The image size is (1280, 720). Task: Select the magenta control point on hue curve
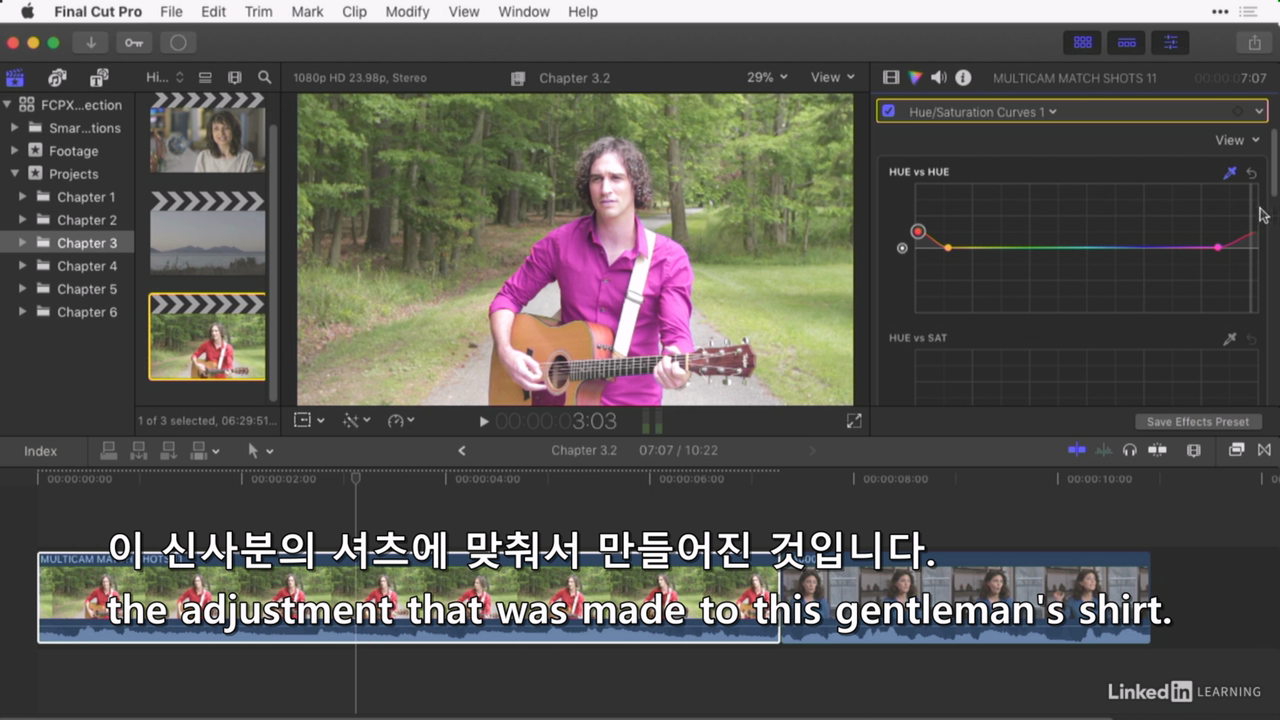point(1217,247)
